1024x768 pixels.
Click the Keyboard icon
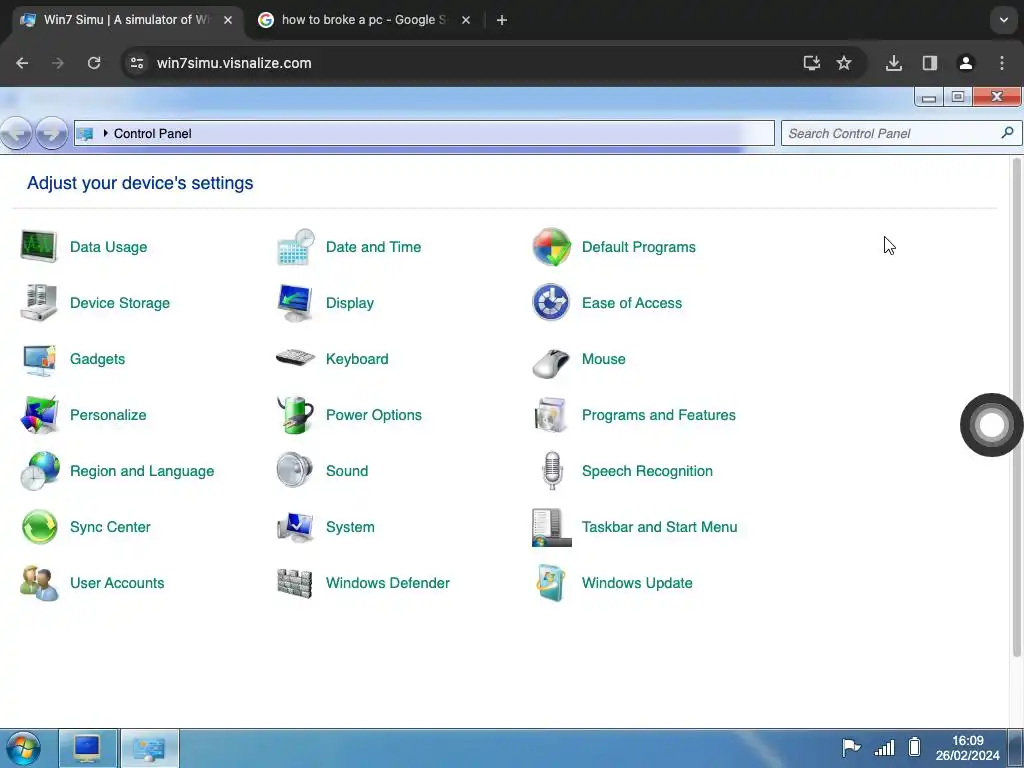click(295, 357)
